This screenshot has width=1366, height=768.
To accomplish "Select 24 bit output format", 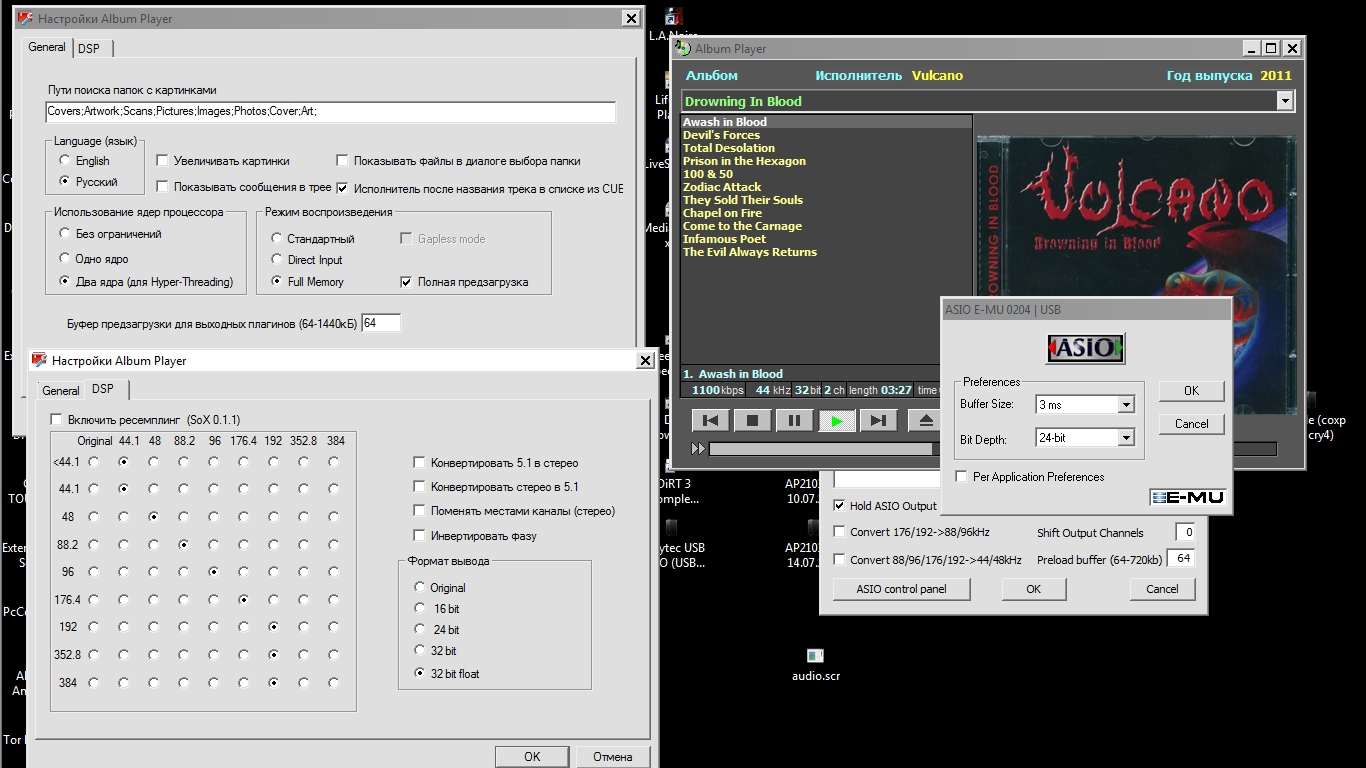I will pos(420,630).
